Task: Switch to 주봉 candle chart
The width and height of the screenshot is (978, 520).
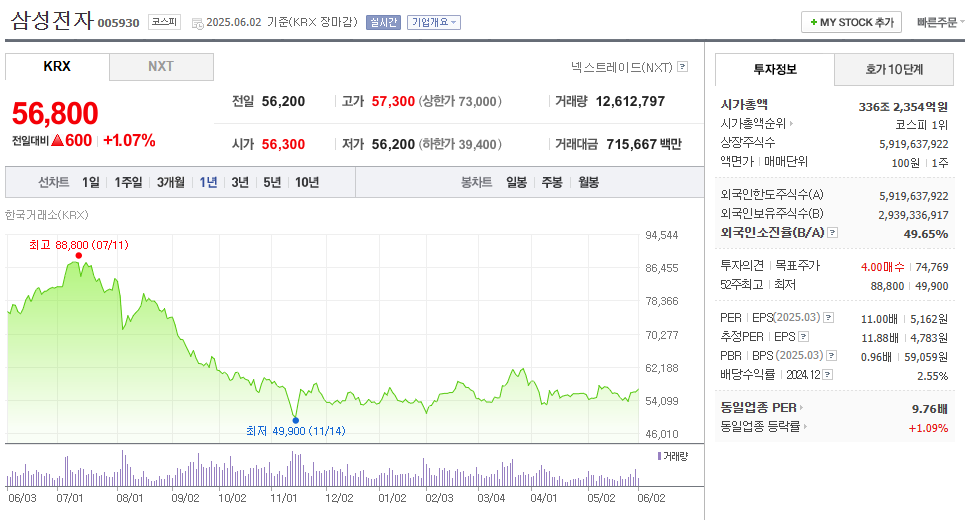Action: coord(552,182)
